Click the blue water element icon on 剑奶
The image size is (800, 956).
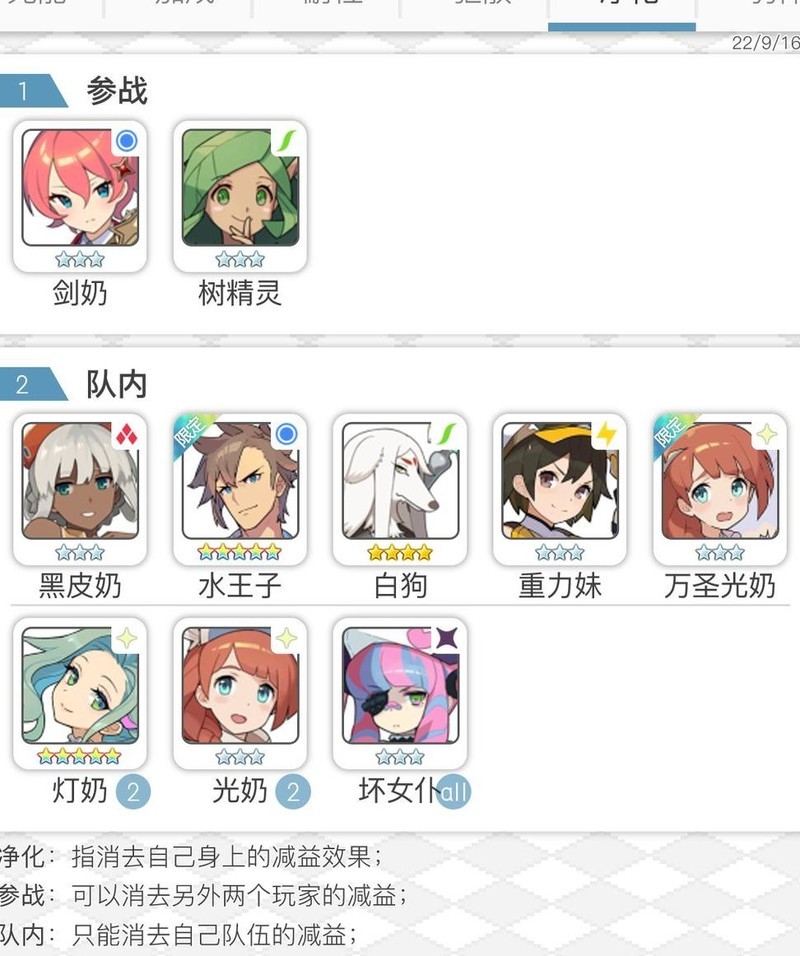point(126,141)
